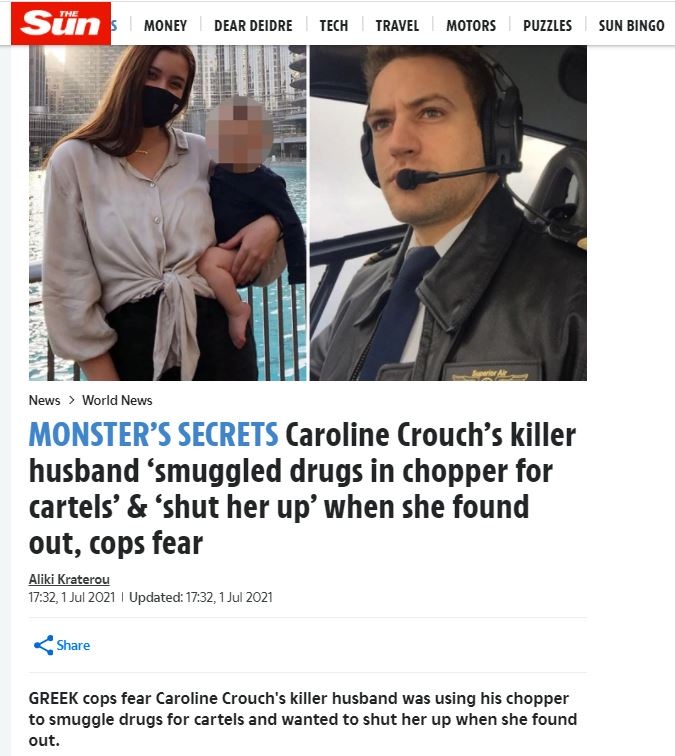Image resolution: width=675 pixels, height=756 pixels.
Task: Go to the Tech section
Action: (x=334, y=25)
